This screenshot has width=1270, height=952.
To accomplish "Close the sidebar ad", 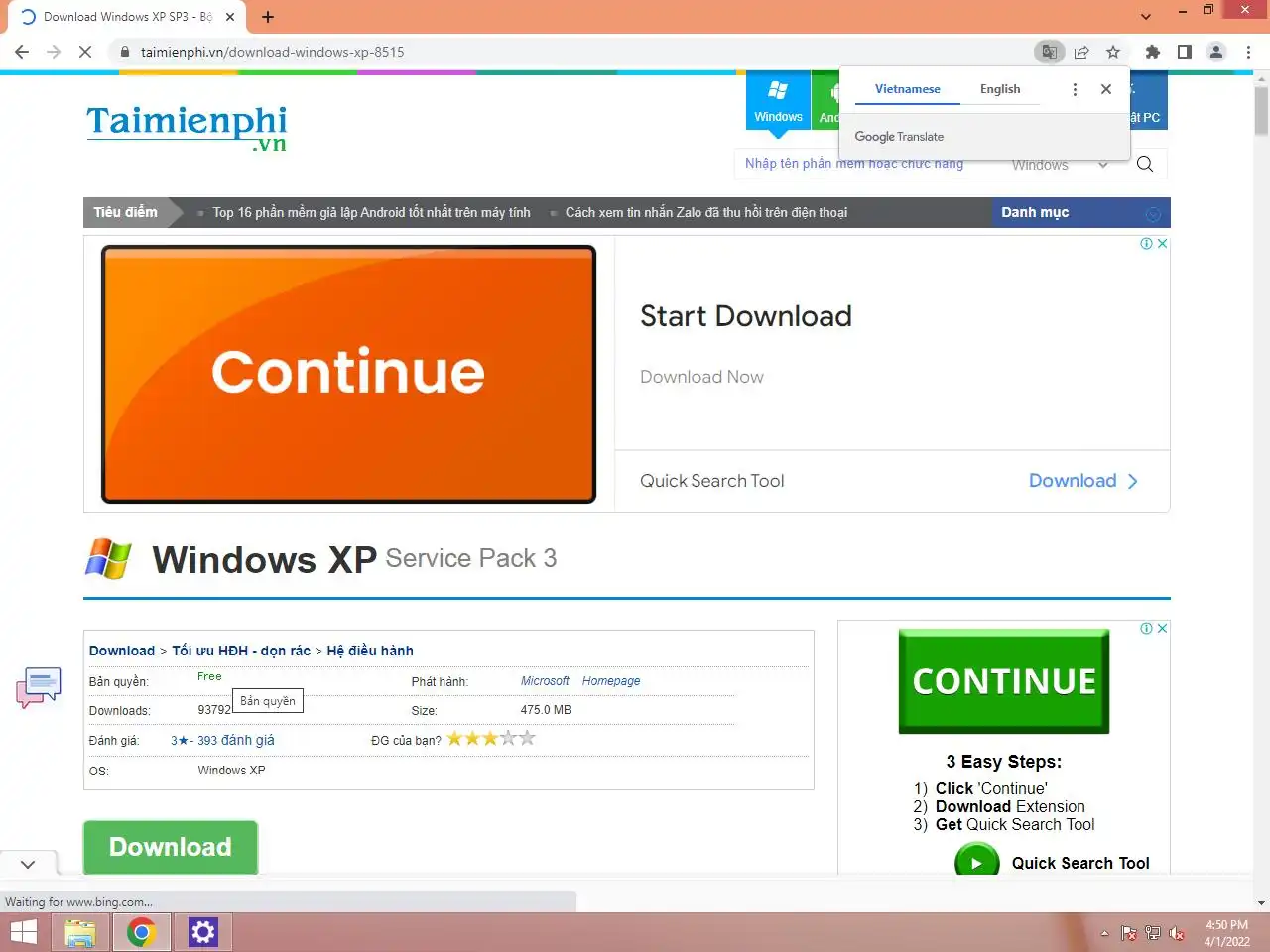I will pos(1163,628).
